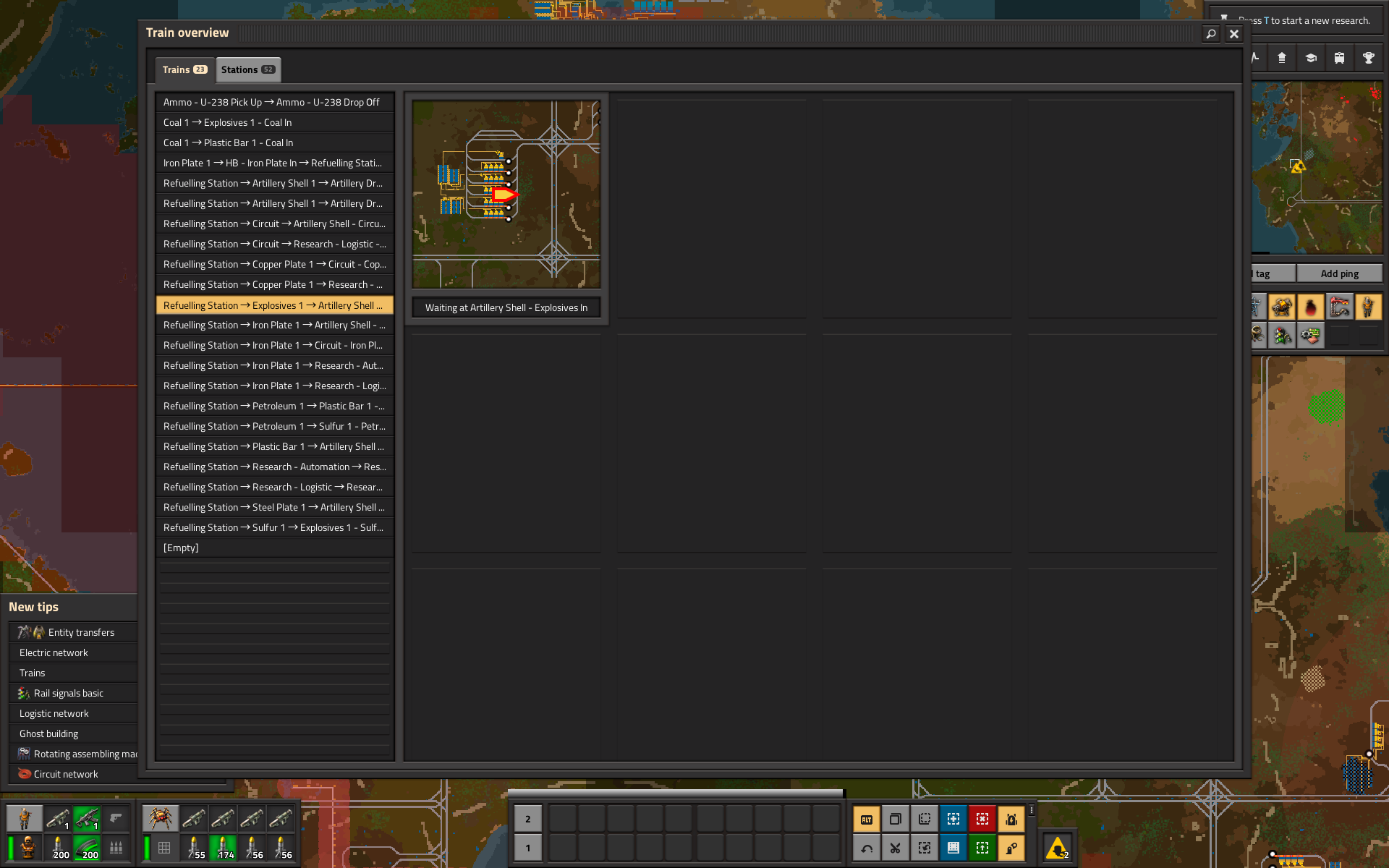The height and width of the screenshot is (868, 1389).
Task: Switch to the Stations tab
Action: point(247,69)
